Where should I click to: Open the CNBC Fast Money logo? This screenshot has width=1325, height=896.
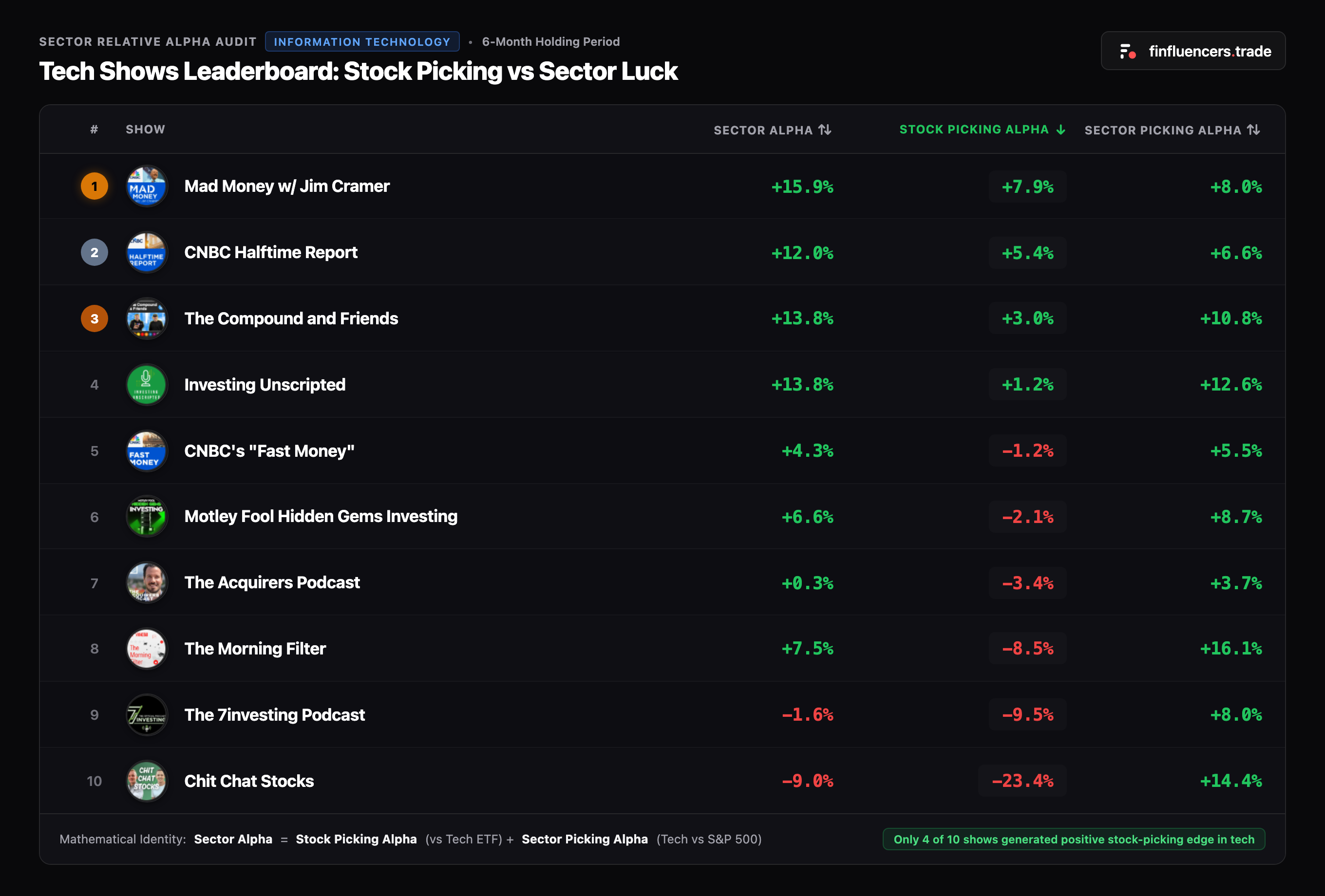(147, 451)
